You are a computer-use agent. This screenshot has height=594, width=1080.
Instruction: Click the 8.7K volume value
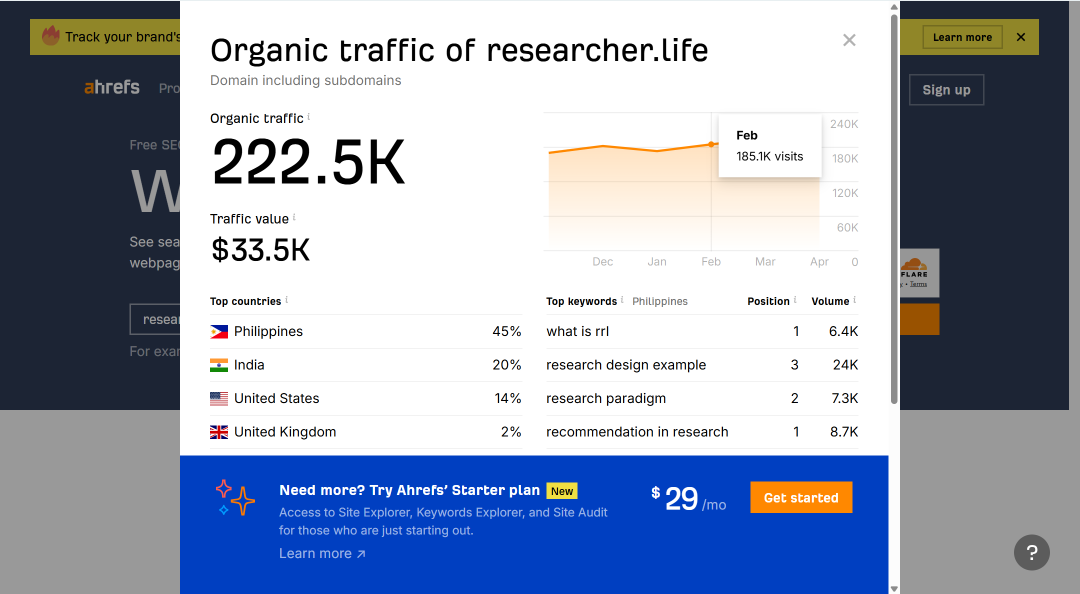point(844,432)
